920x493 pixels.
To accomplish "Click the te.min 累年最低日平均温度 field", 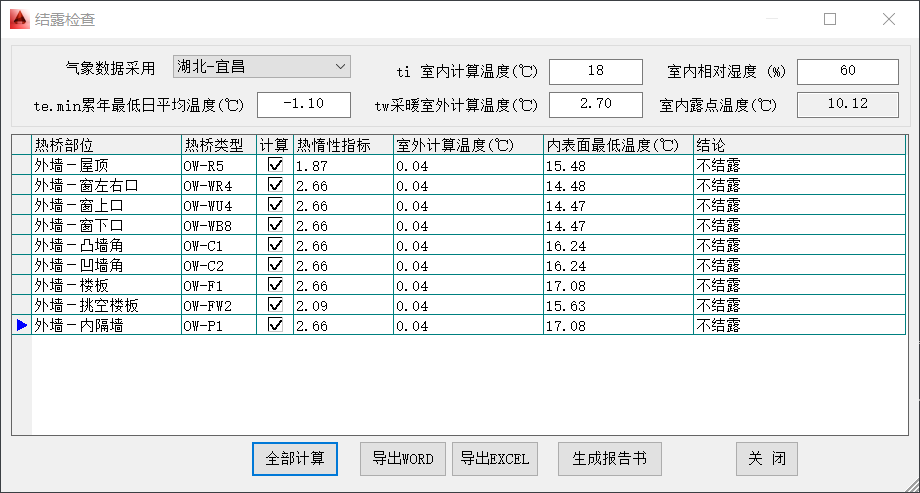I will (x=304, y=104).
